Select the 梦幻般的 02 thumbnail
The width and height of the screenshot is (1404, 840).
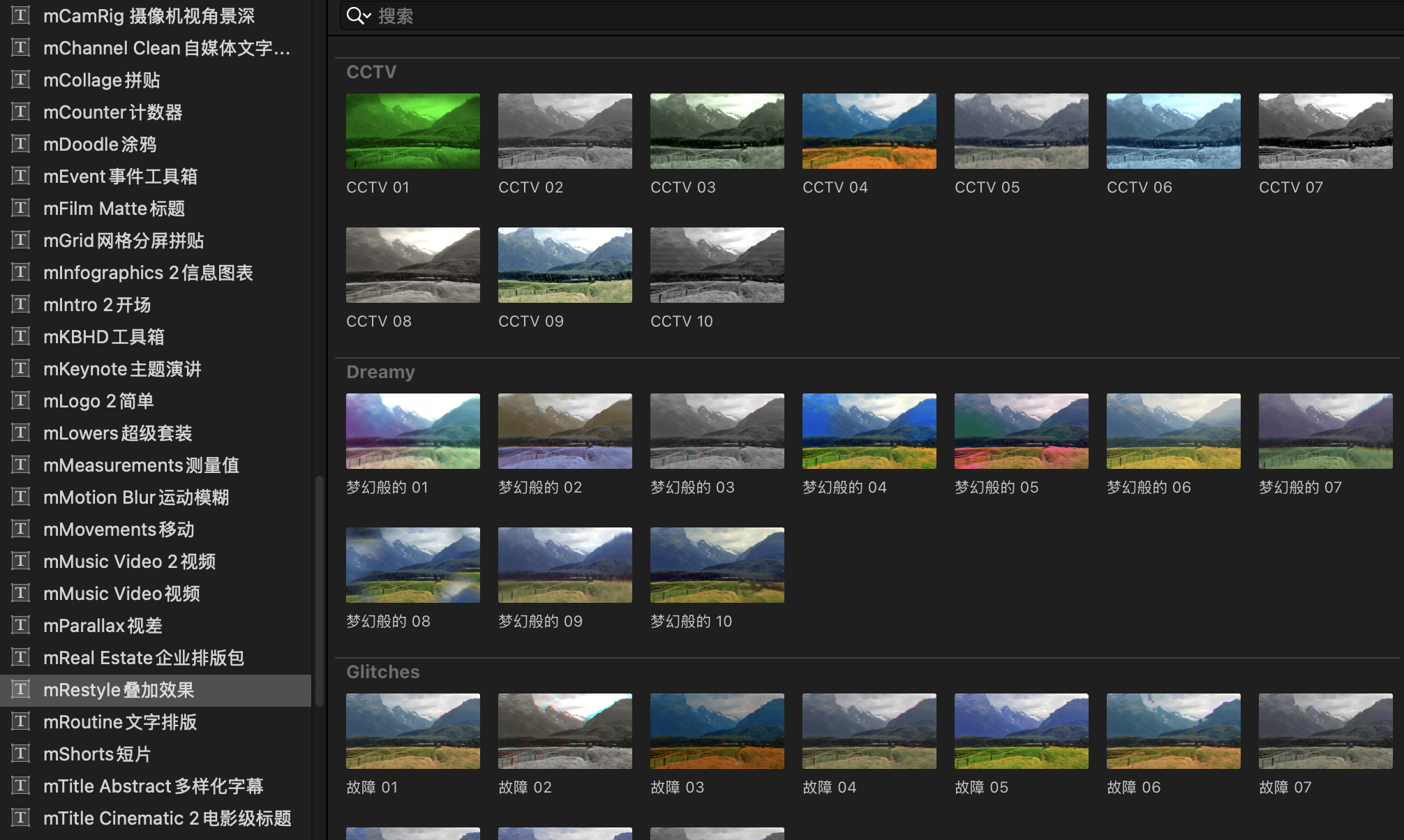565,431
